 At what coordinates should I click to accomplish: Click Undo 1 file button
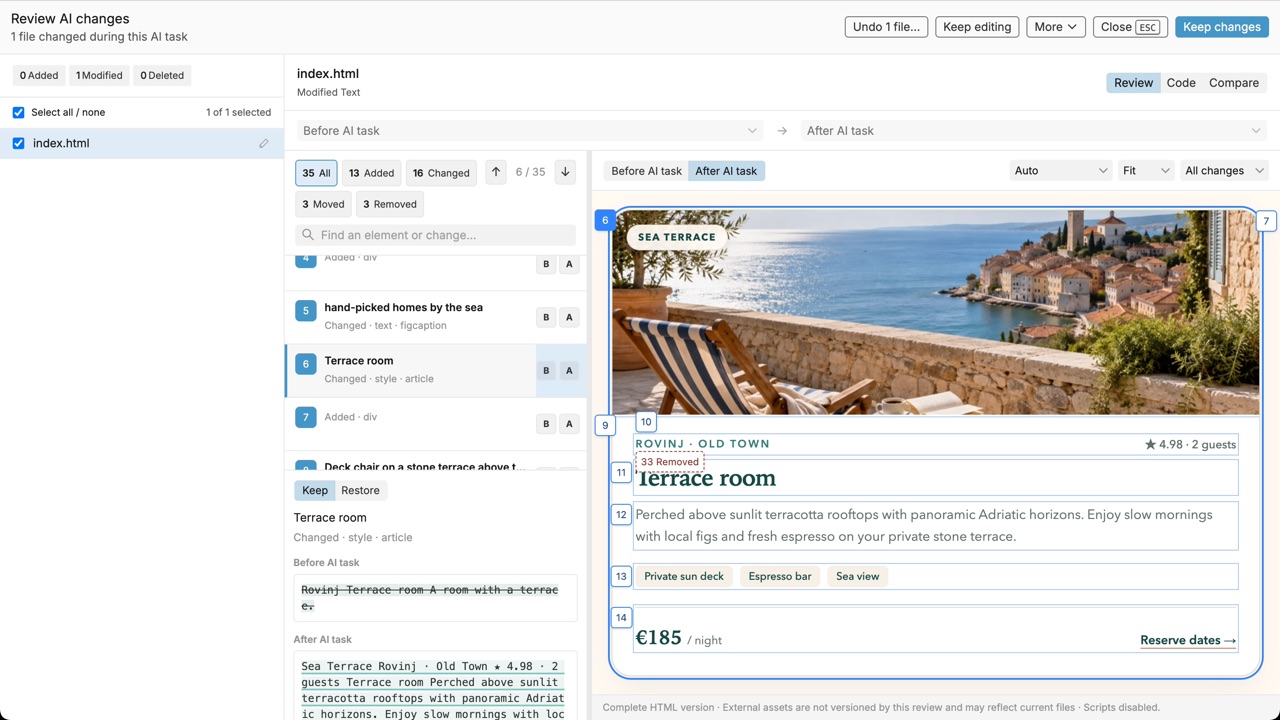click(x=886, y=27)
